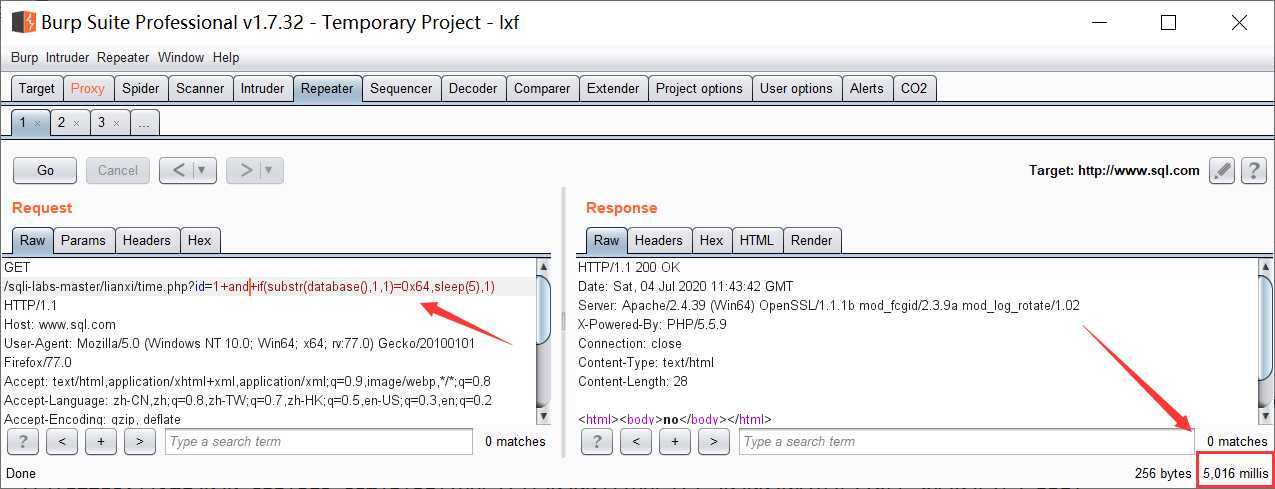Open history dropdown on forward button

point(269,170)
